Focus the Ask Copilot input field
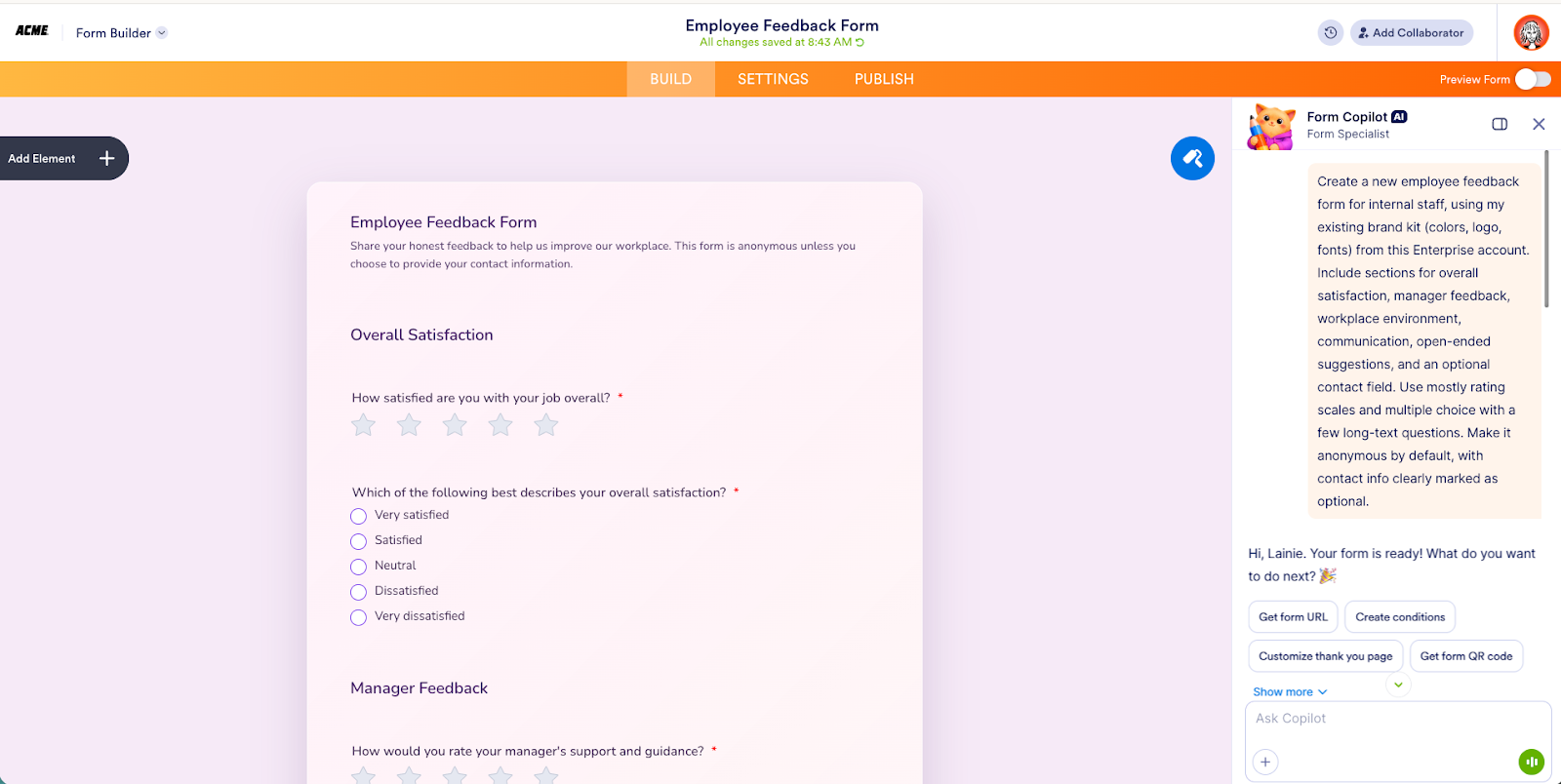The image size is (1561, 784). click(x=1398, y=719)
